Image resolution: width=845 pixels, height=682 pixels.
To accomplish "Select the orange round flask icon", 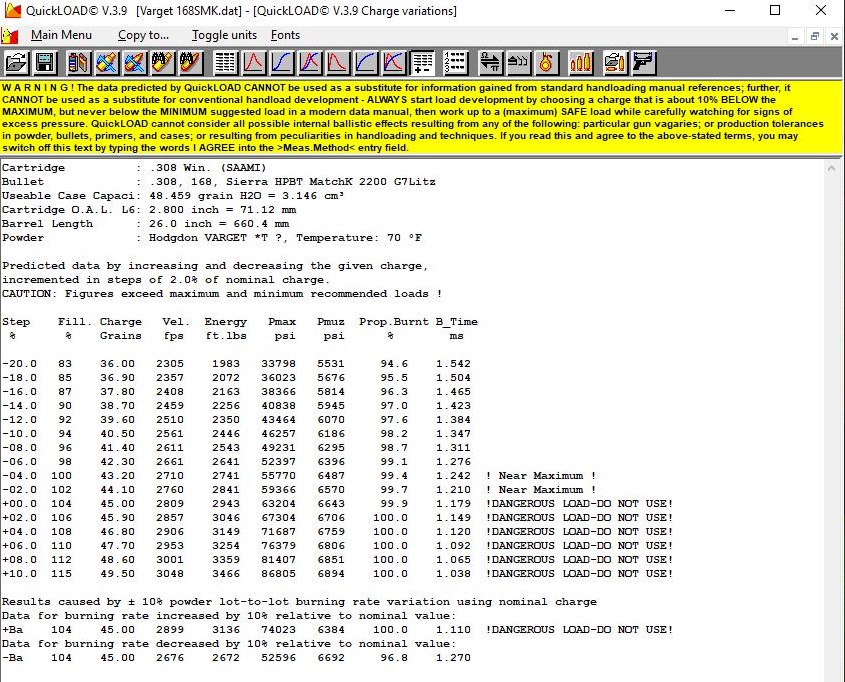I will tap(546, 63).
